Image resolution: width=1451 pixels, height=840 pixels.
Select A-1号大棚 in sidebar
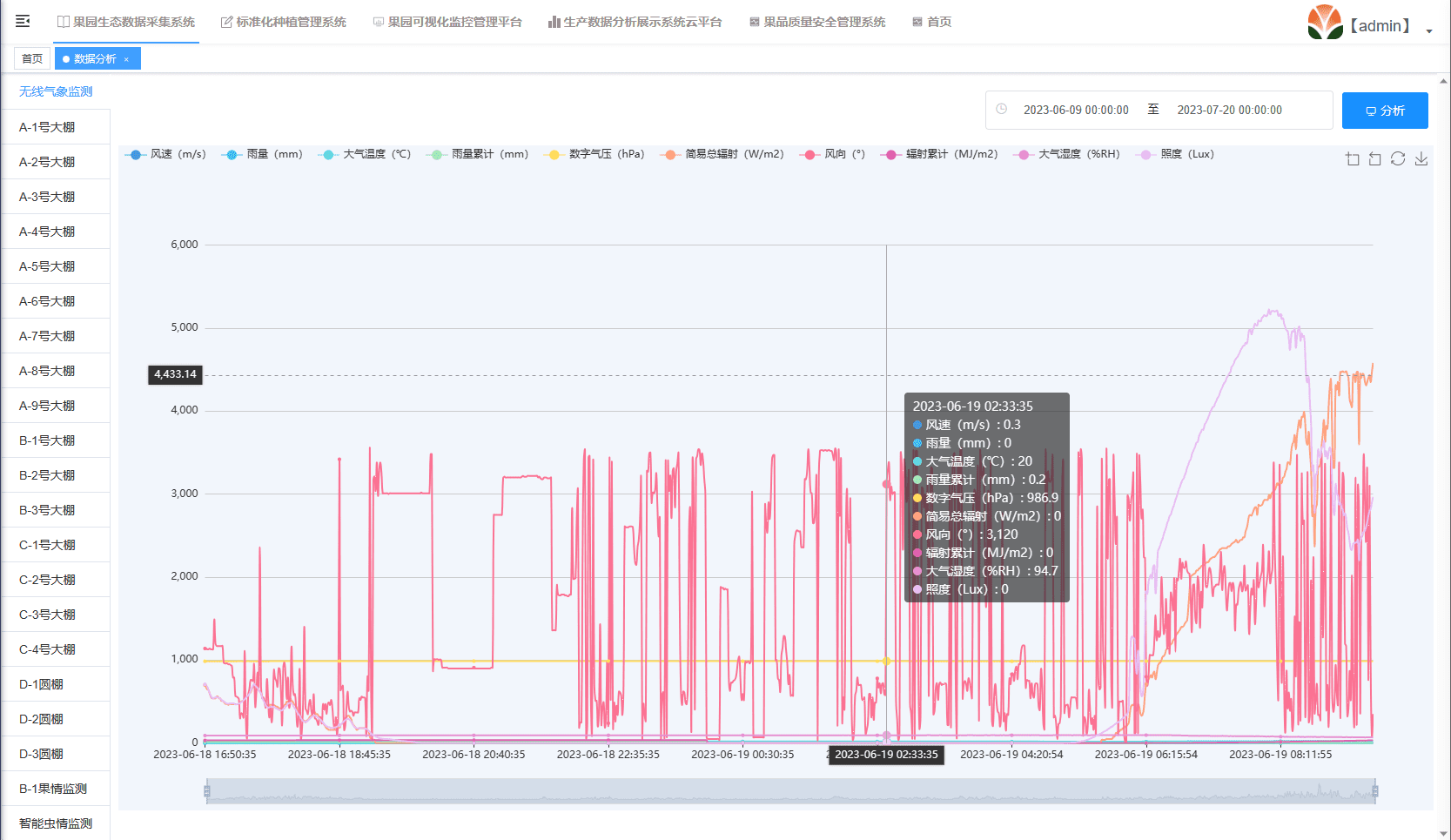click(x=56, y=127)
